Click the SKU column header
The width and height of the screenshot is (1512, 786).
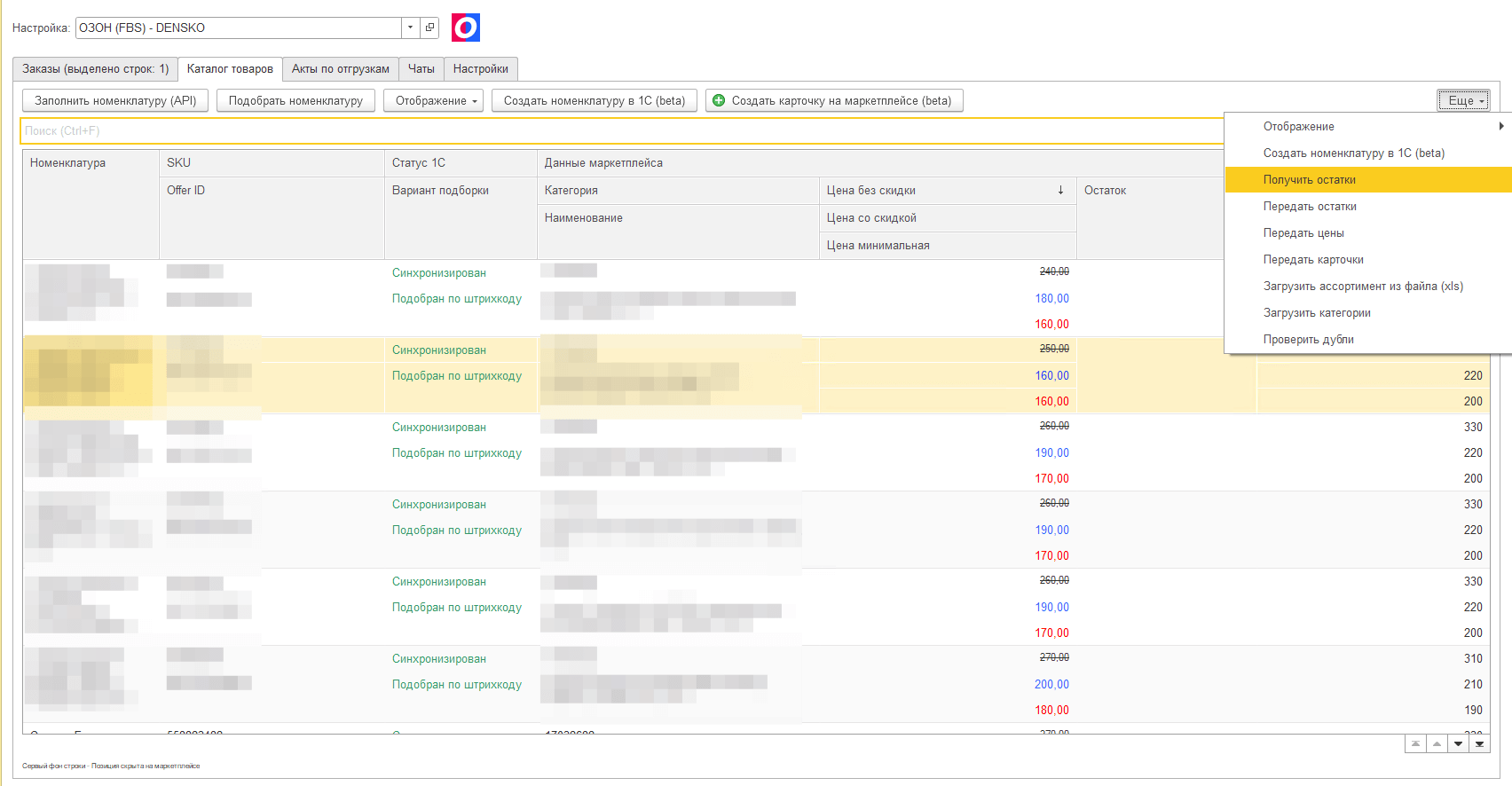272,162
